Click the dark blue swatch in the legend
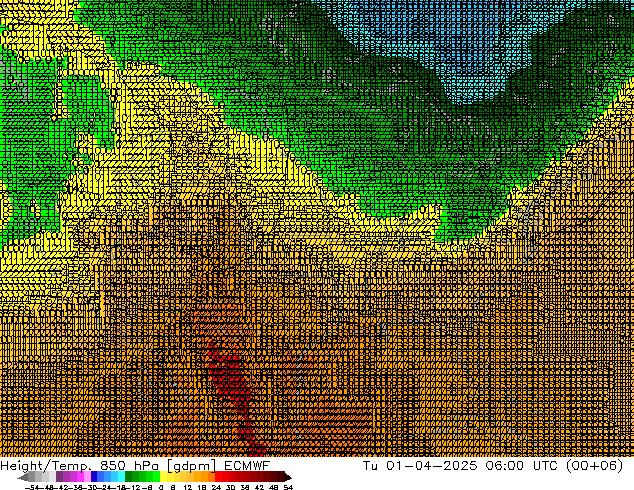 94,477
